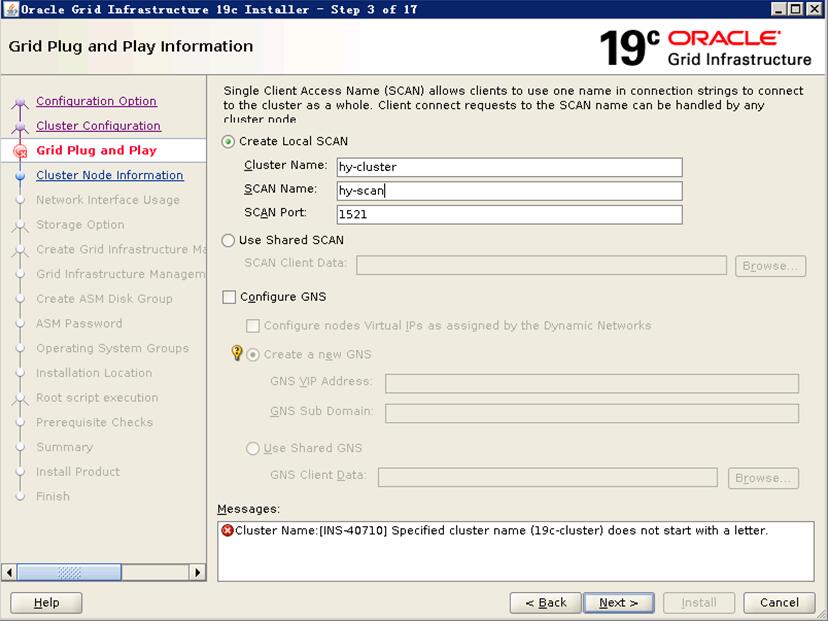The height and width of the screenshot is (621, 828).
Task: Click the Back button
Action: pyautogui.click(x=545, y=603)
